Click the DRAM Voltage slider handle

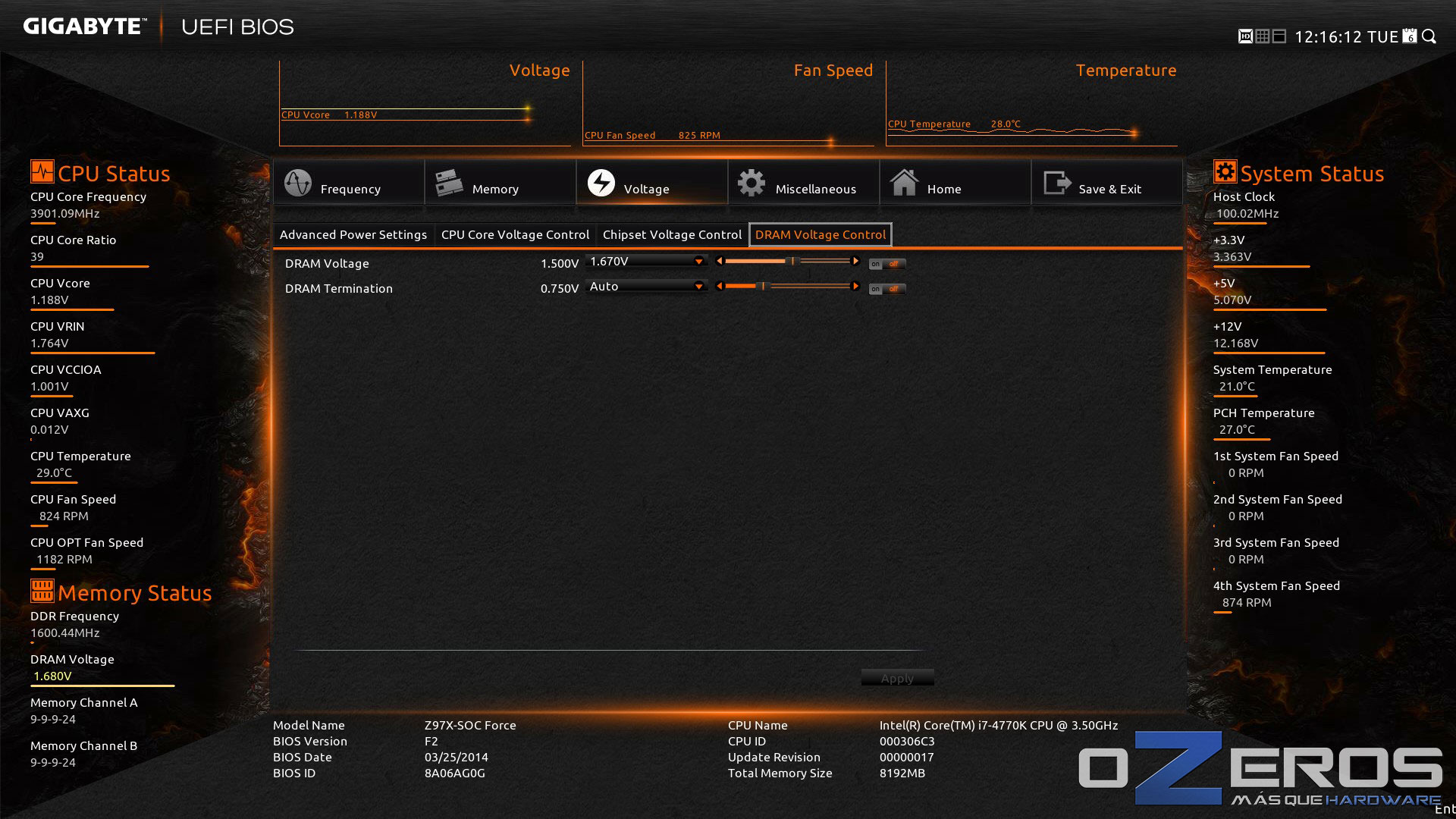(792, 261)
